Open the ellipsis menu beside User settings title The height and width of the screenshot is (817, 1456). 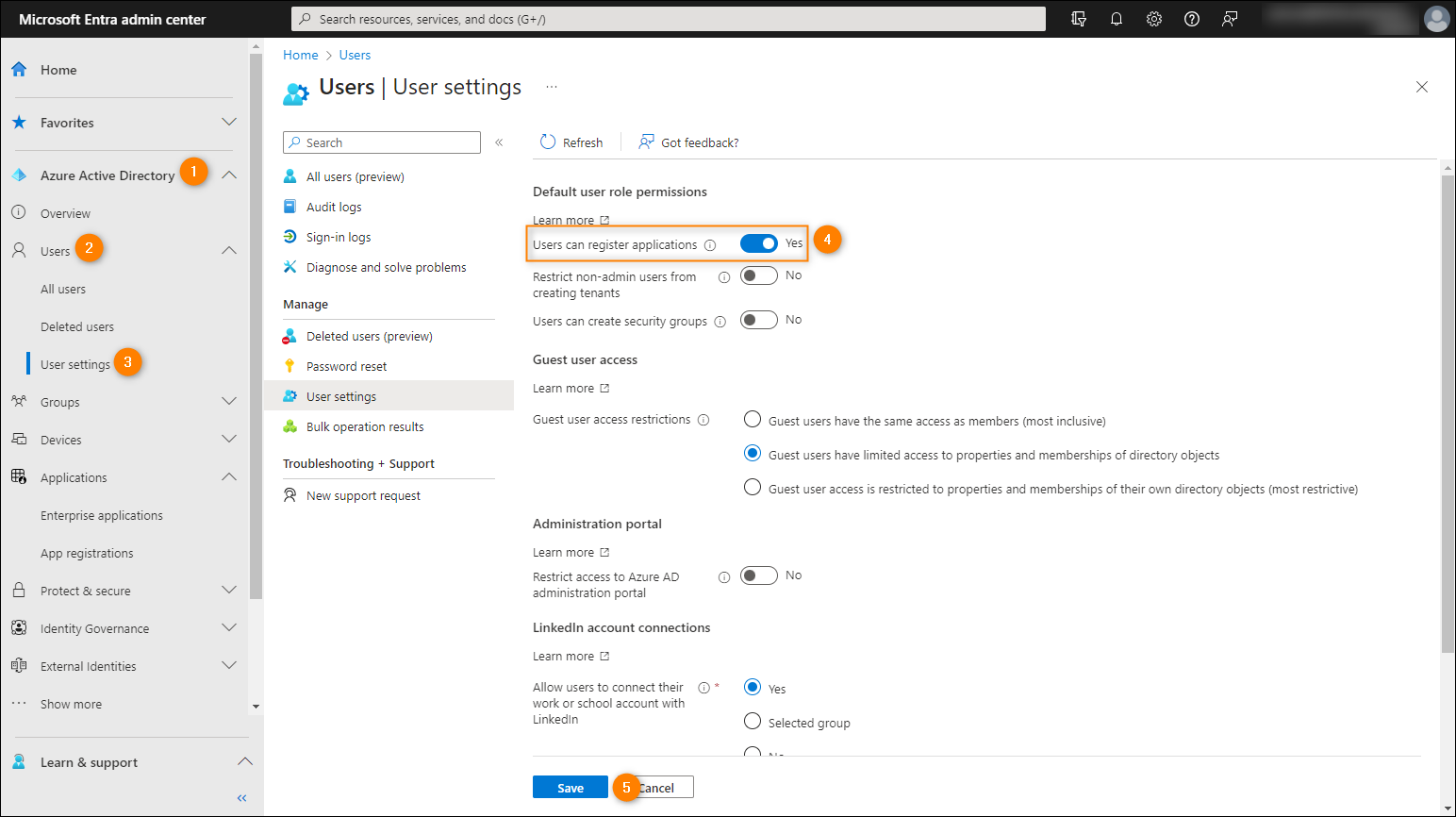(552, 87)
